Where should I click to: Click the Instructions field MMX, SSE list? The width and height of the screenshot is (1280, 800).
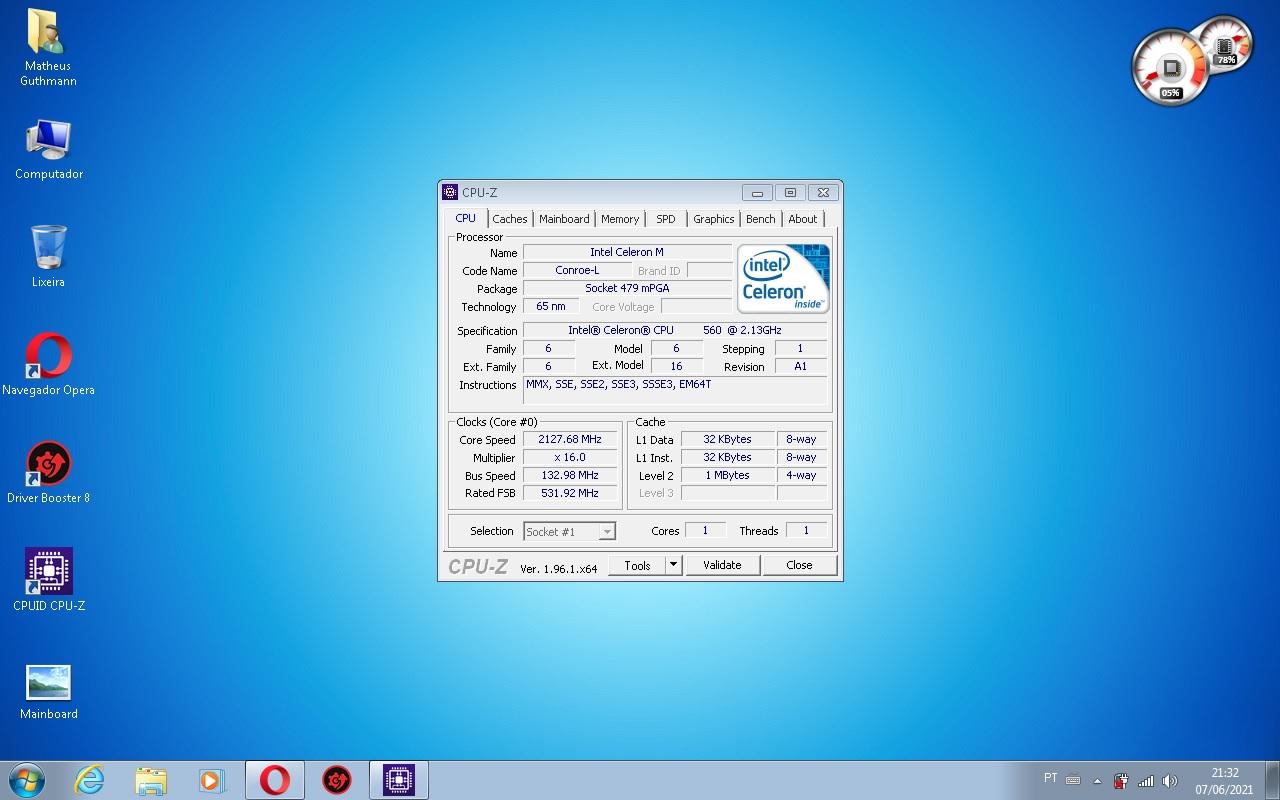675,390
